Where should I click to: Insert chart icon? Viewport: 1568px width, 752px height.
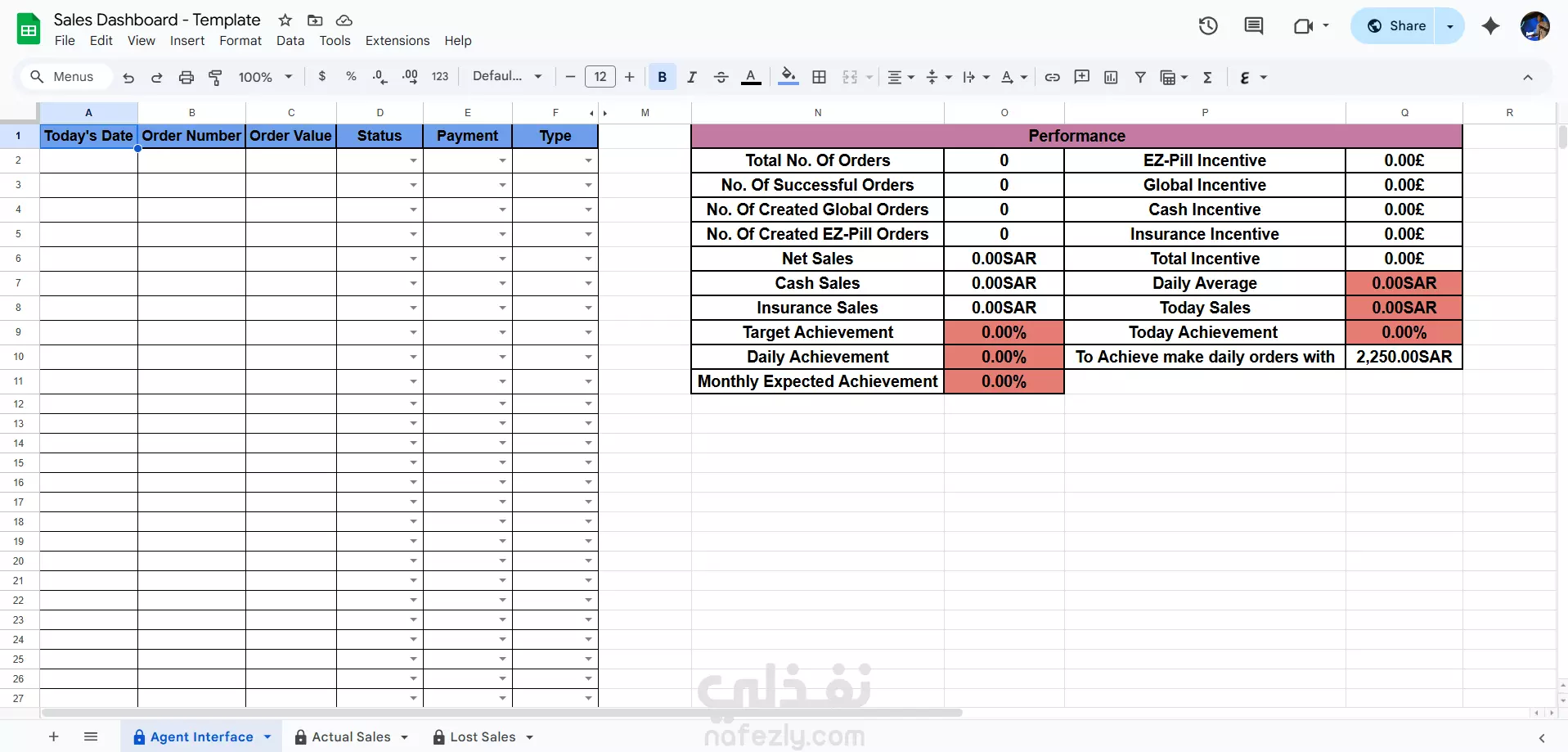coord(1111,77)
